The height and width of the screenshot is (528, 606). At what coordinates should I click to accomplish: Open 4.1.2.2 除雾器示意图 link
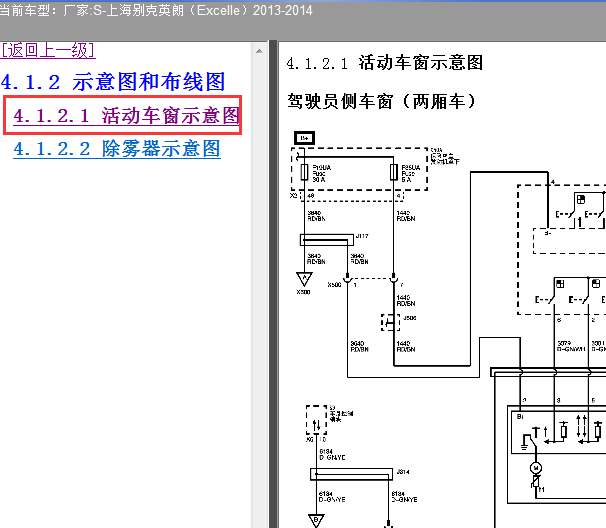117,149
